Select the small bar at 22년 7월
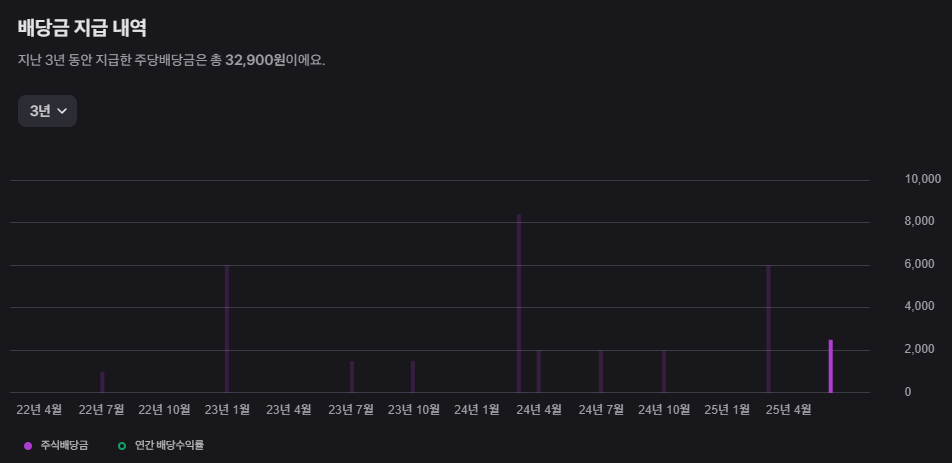This screenshot has width=952, height=463. click(x=103, y=382)
